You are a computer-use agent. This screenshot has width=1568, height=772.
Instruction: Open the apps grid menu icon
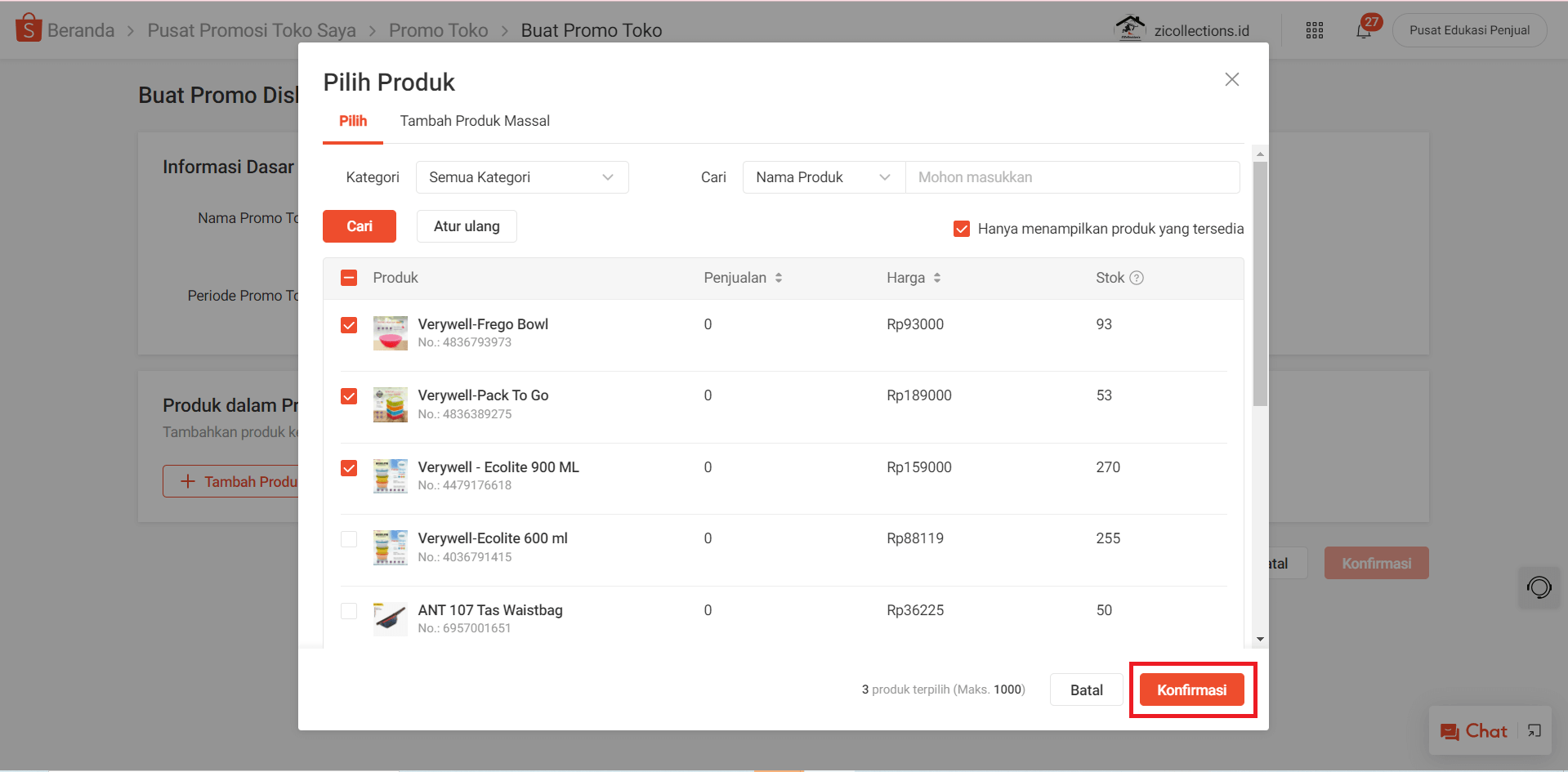[1314, 29]
